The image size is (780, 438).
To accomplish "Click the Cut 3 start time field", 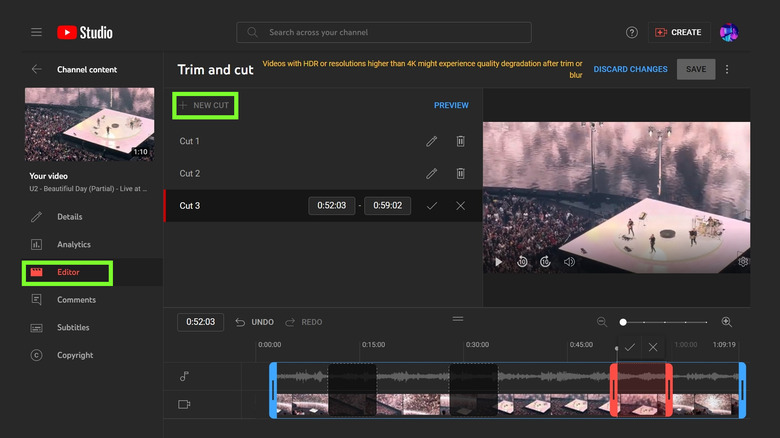I will pos(331,206).
